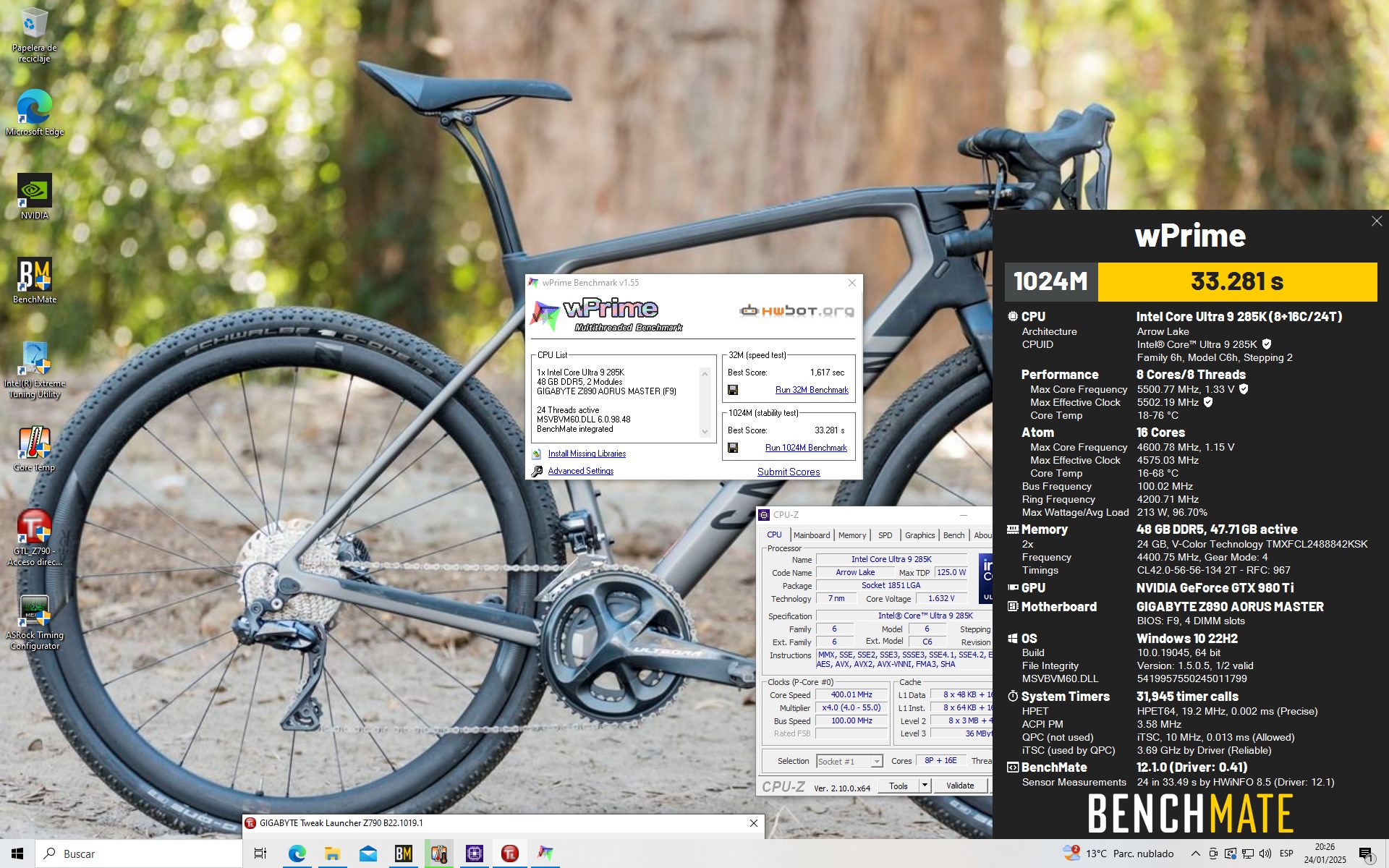
Task: Open the Submit Scores link in wPrime
Action: (789, 472)
